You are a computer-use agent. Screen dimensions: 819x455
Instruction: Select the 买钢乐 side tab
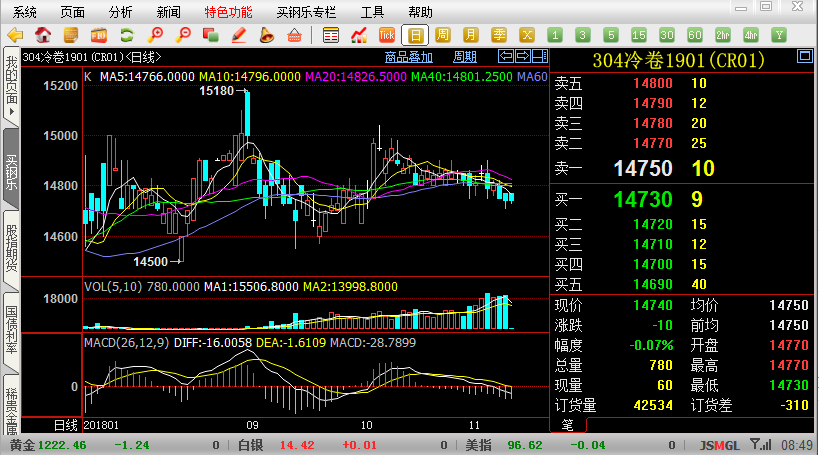click(11, 172)
